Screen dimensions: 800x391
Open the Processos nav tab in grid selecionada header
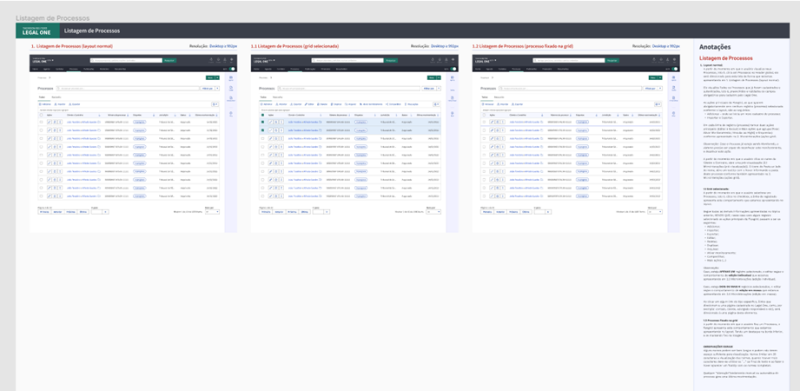point(294,68)
